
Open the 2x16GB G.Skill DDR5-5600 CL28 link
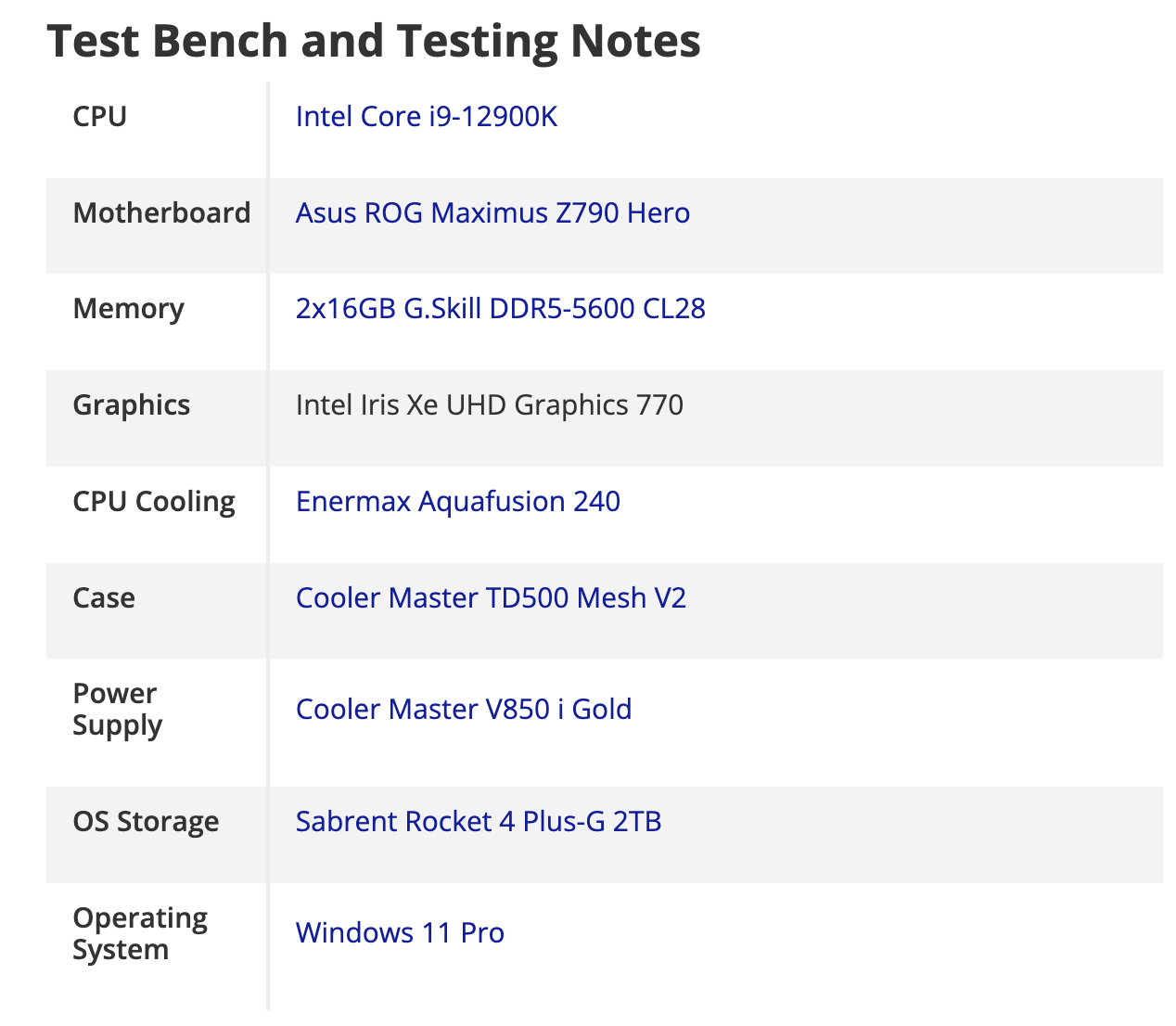click(x=500, y=309)
